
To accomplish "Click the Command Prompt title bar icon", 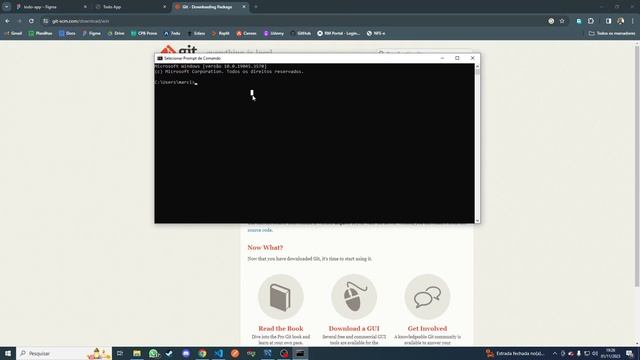I will 160,58.
